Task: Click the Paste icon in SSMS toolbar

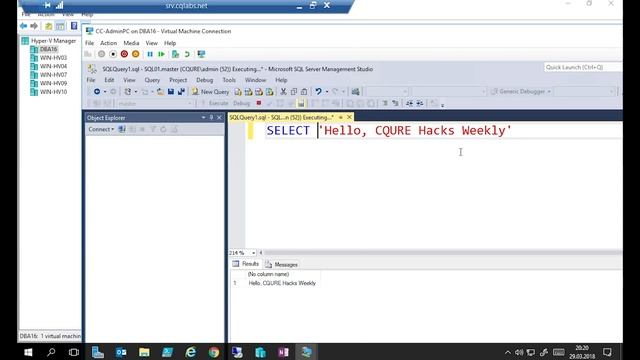Action: pos(304,91)
